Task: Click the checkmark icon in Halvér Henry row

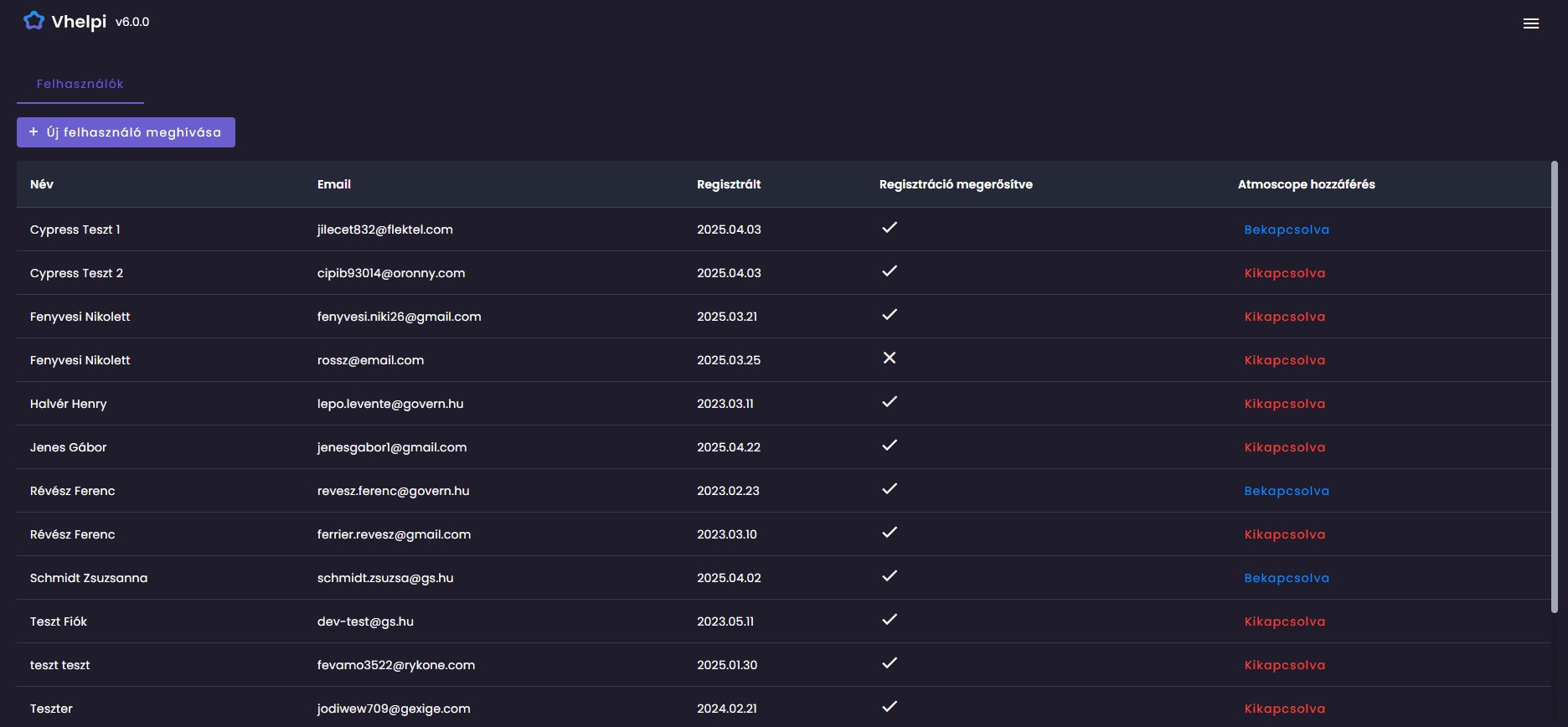Action: 890,402
